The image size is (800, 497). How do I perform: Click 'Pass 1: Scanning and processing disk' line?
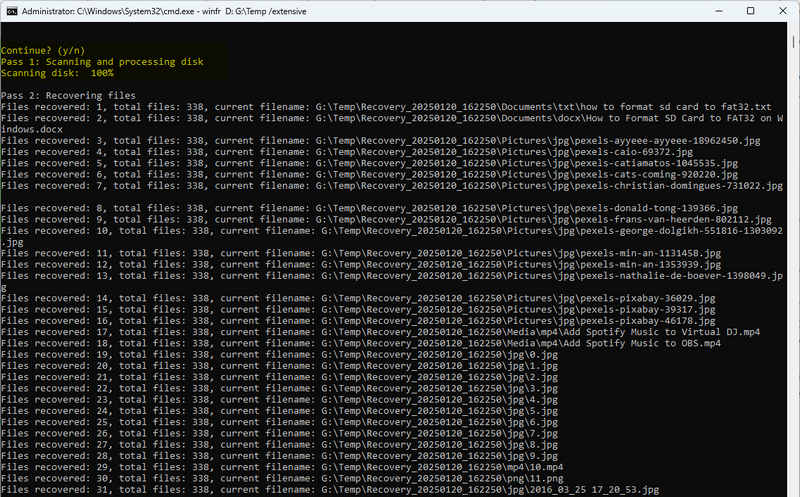[102, 62]
